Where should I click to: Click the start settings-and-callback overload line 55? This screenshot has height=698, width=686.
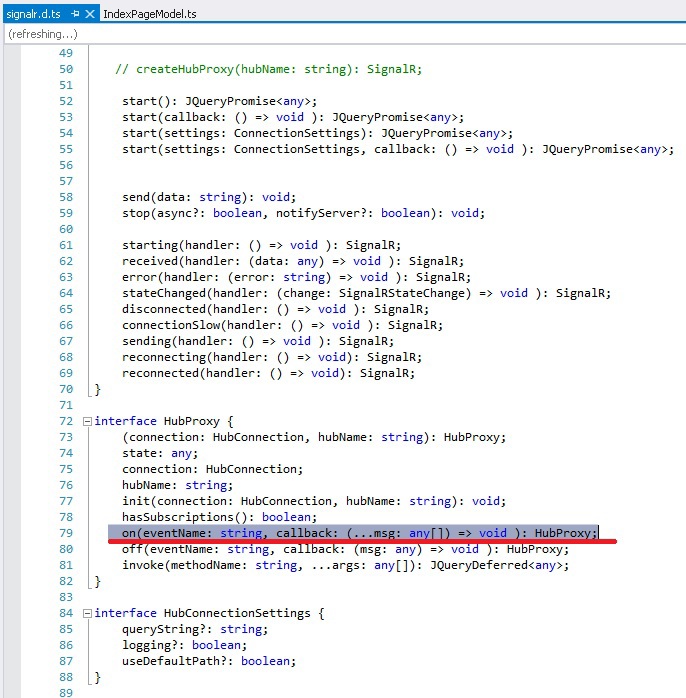coord(398,150)
